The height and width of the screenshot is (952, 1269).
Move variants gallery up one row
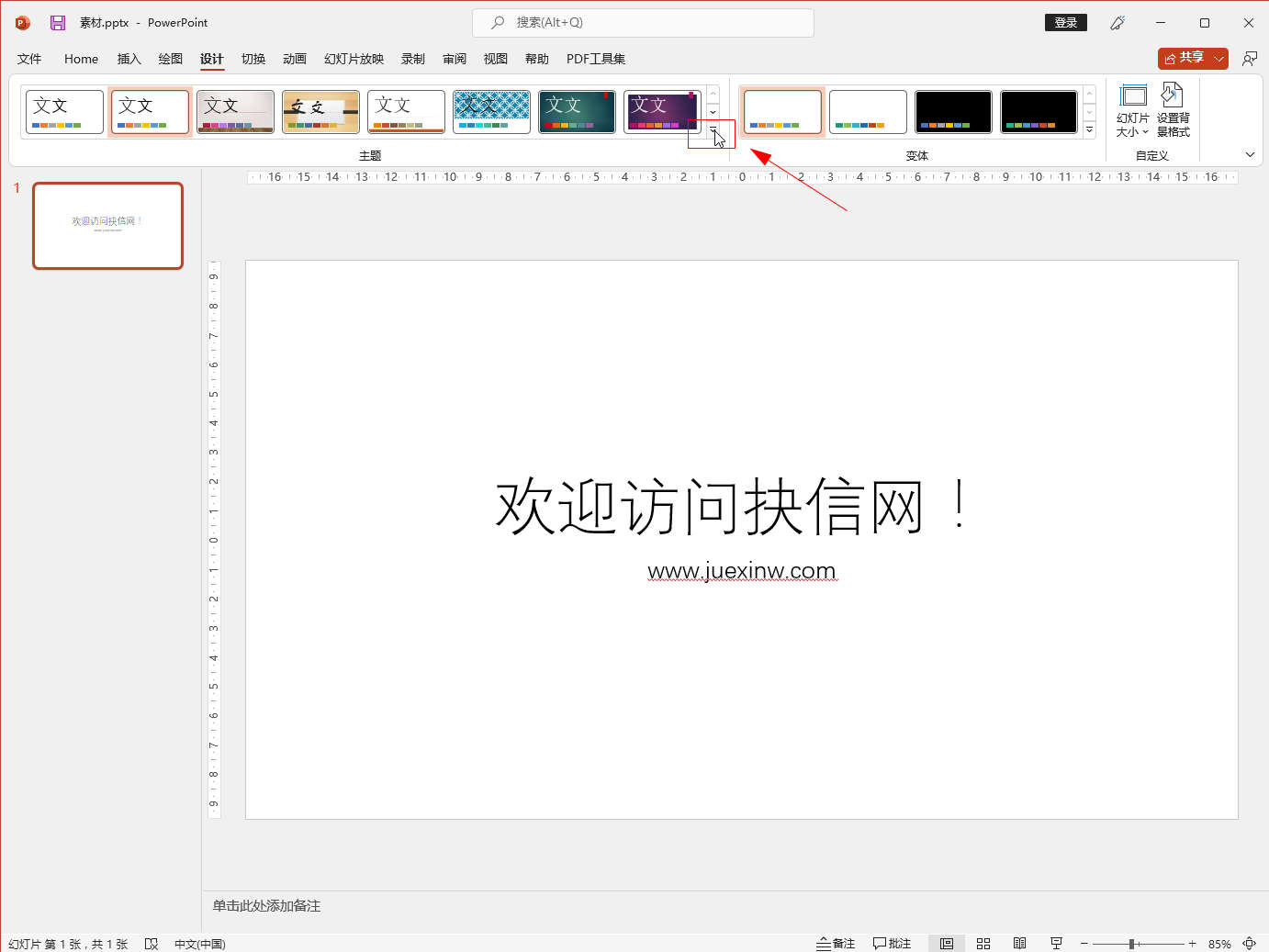(x=1090, y=95)
